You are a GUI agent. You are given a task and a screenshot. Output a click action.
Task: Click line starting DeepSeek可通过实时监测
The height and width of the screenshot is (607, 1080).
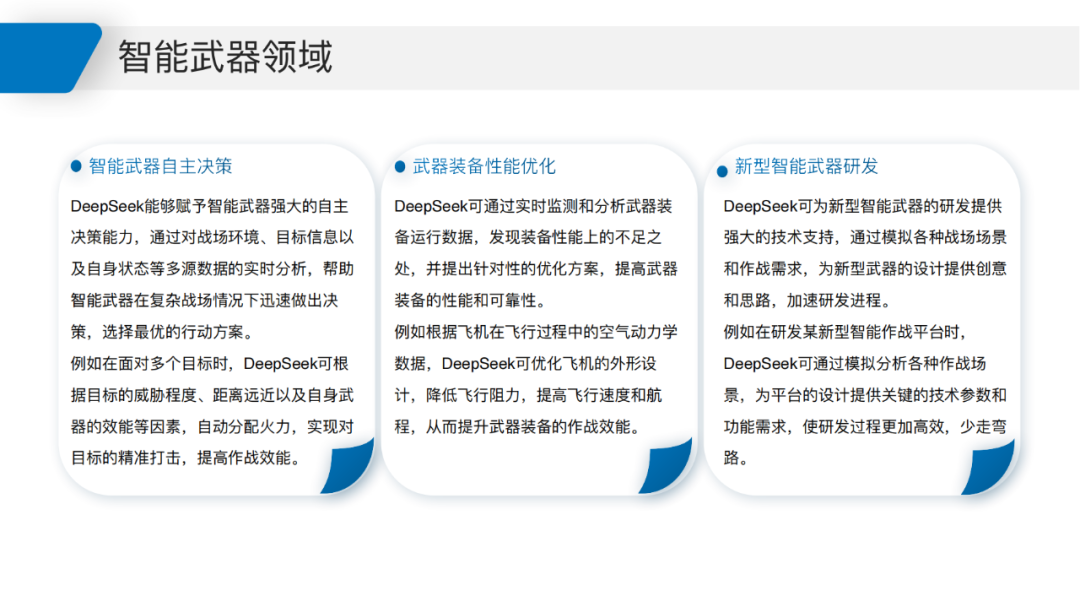click(x=533, y=206)
